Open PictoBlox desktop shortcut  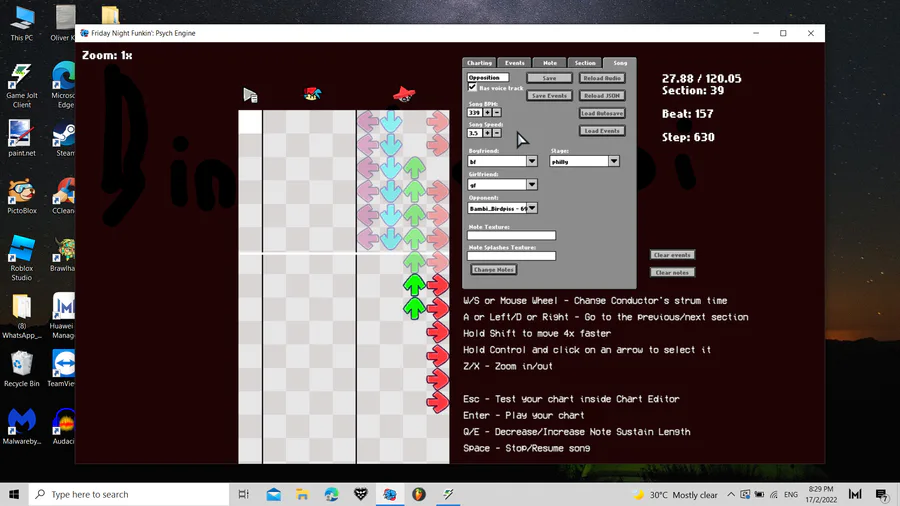[x=22, y=196]
